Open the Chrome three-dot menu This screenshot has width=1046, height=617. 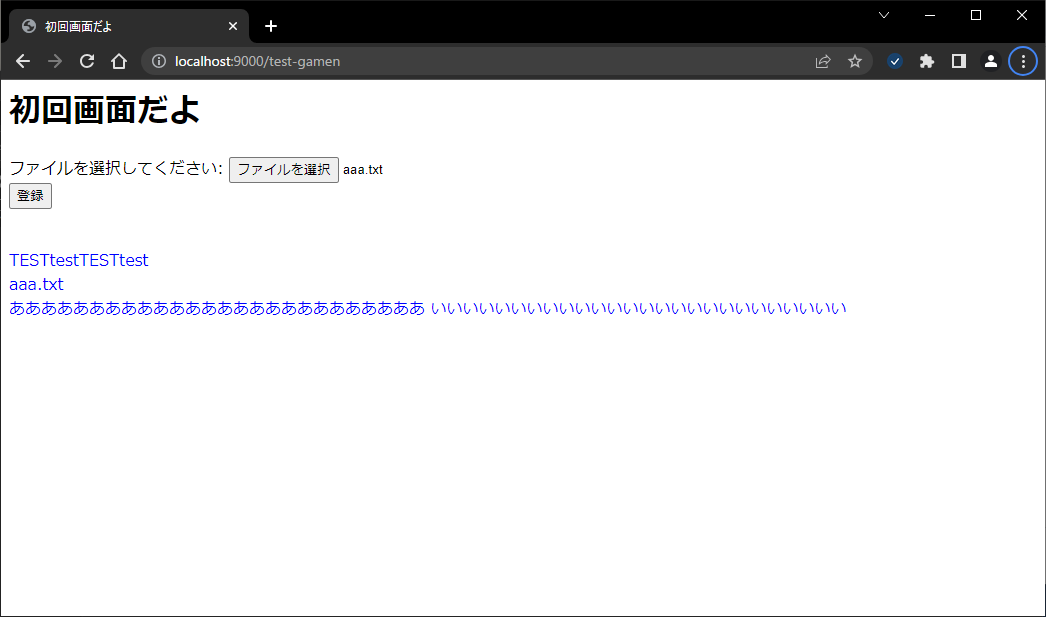tap(1023, 61)
